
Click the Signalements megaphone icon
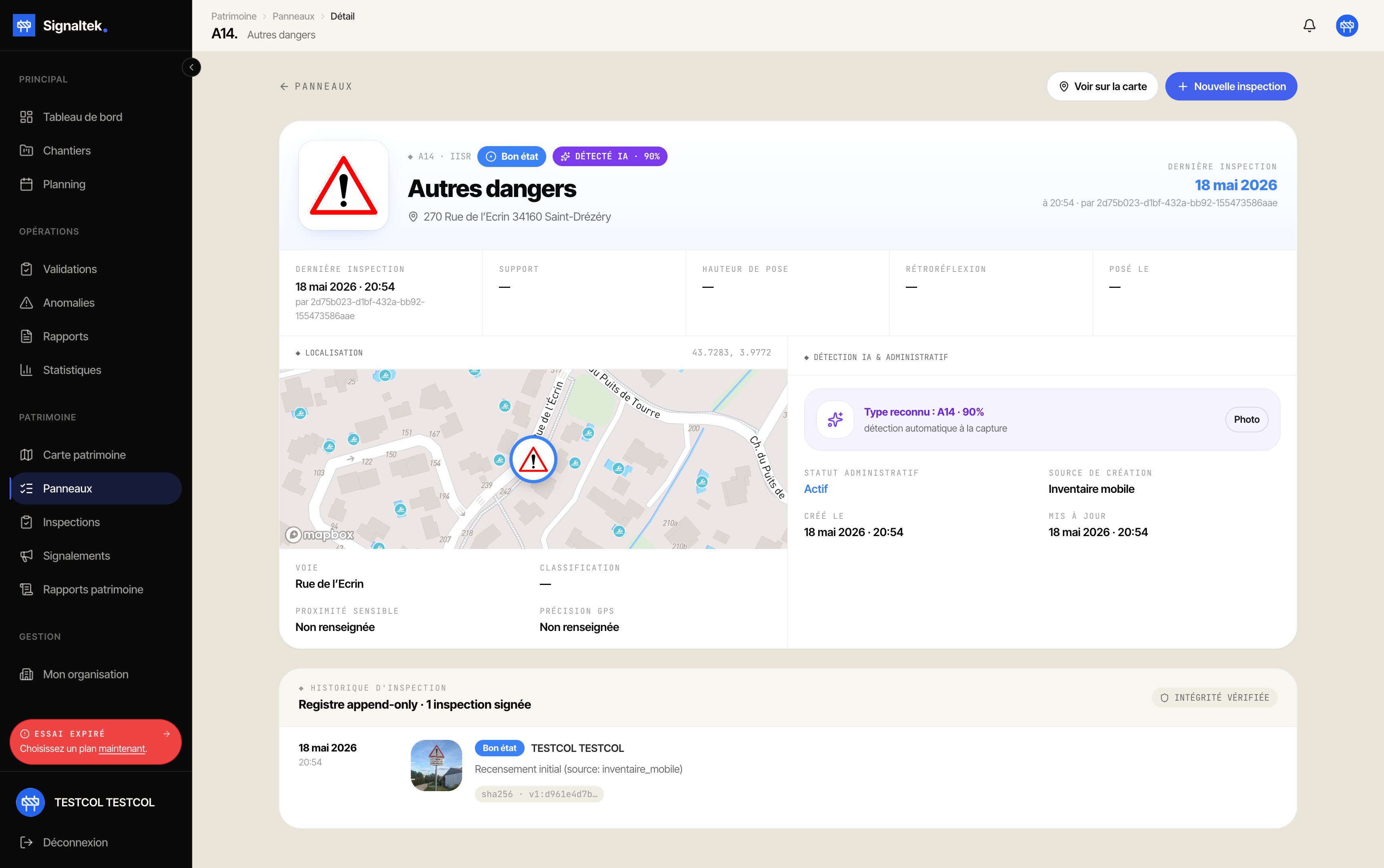pyautogui.click(x=26, y=556)
